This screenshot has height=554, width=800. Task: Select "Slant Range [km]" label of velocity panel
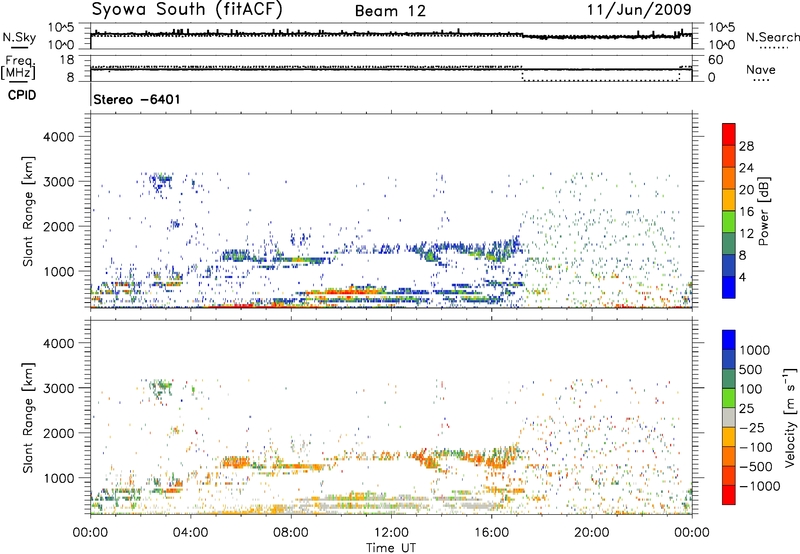(28, 417)
